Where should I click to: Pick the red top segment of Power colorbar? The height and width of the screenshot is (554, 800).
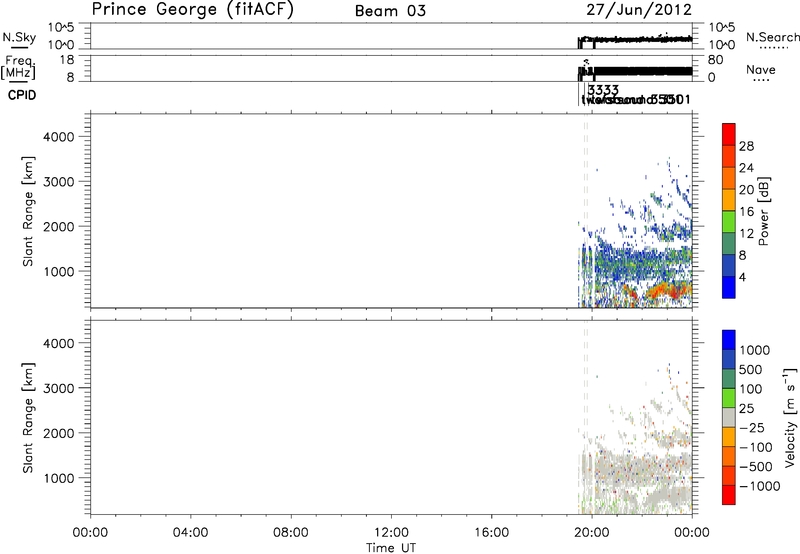[729, 134]
